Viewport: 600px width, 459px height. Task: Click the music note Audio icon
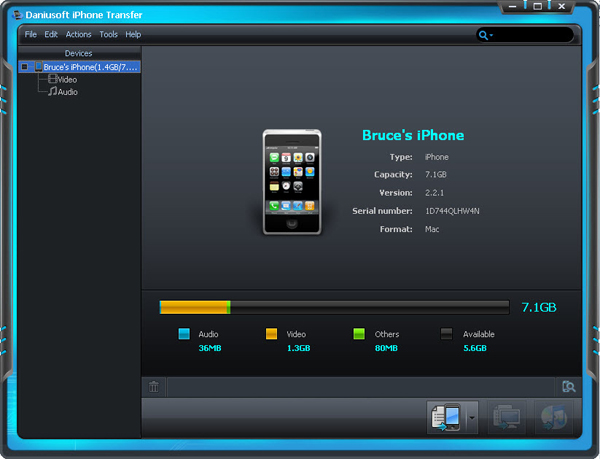click(52, 91)
